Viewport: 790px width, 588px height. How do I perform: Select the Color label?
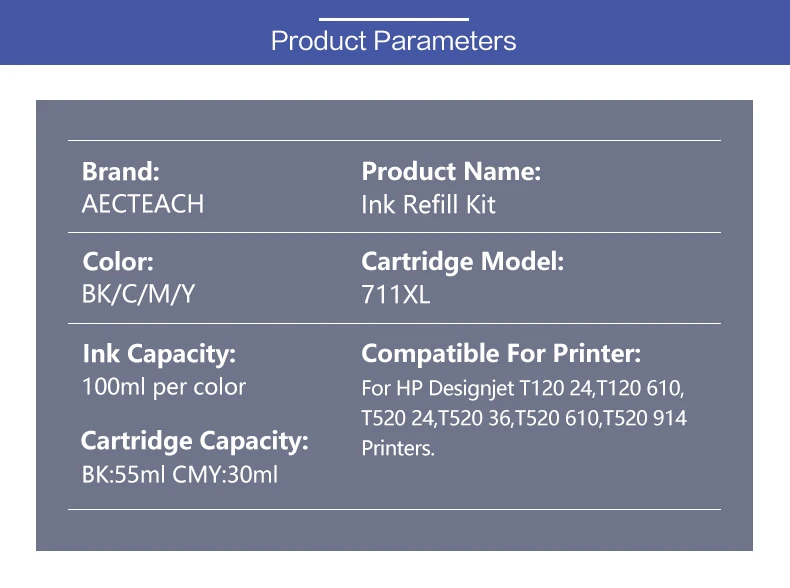click(118, 262)
